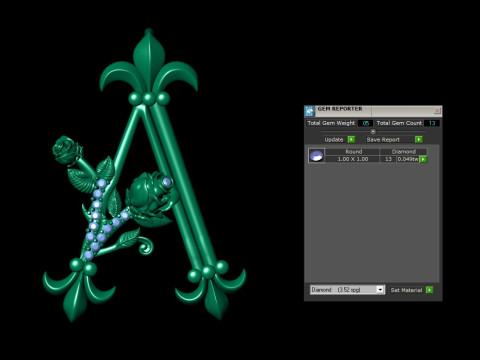
Task: Click the '0.049tw' weight cell
Action: 408,159
